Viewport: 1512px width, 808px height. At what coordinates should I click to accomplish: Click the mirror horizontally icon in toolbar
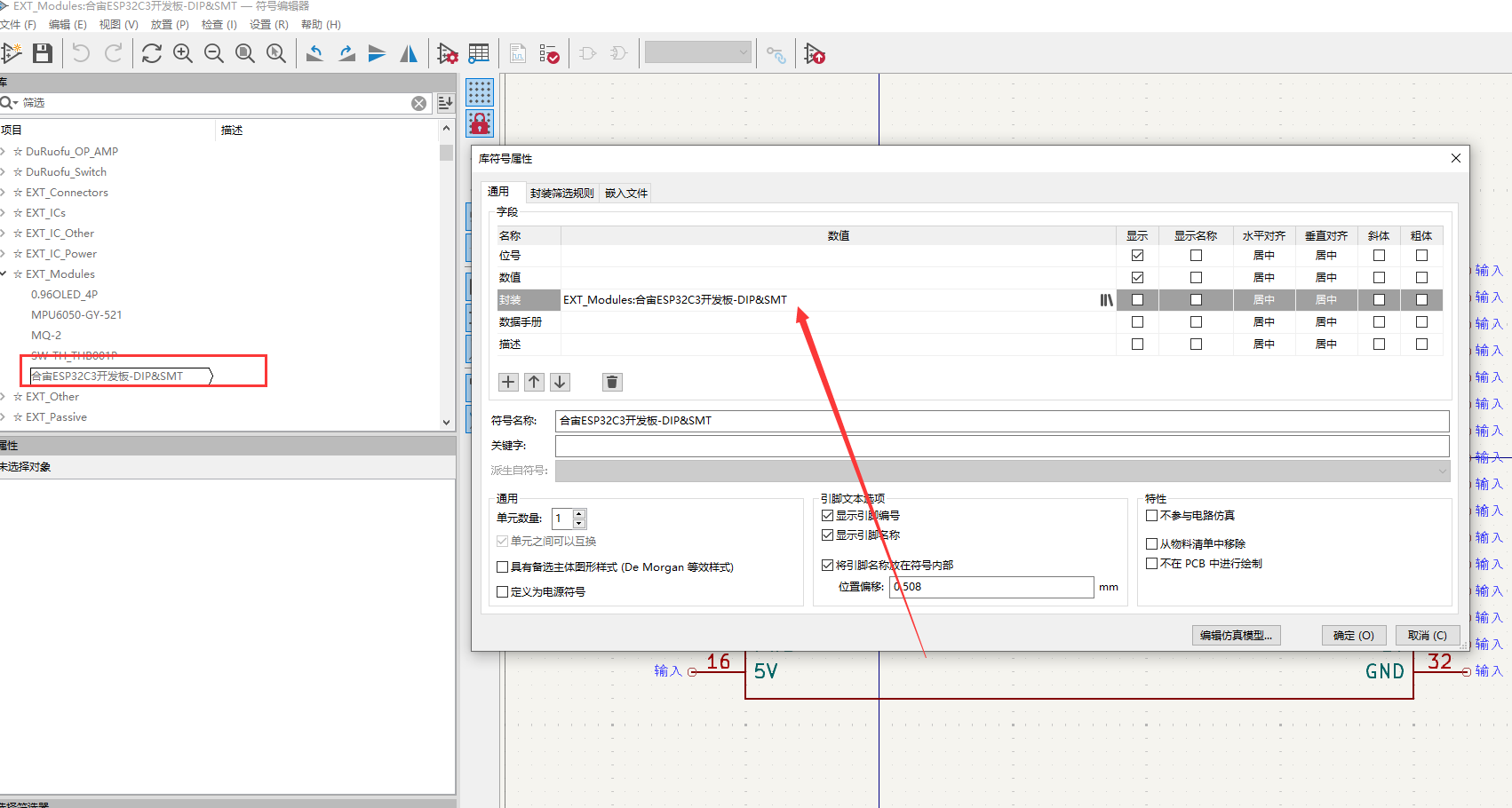point(409,54)
